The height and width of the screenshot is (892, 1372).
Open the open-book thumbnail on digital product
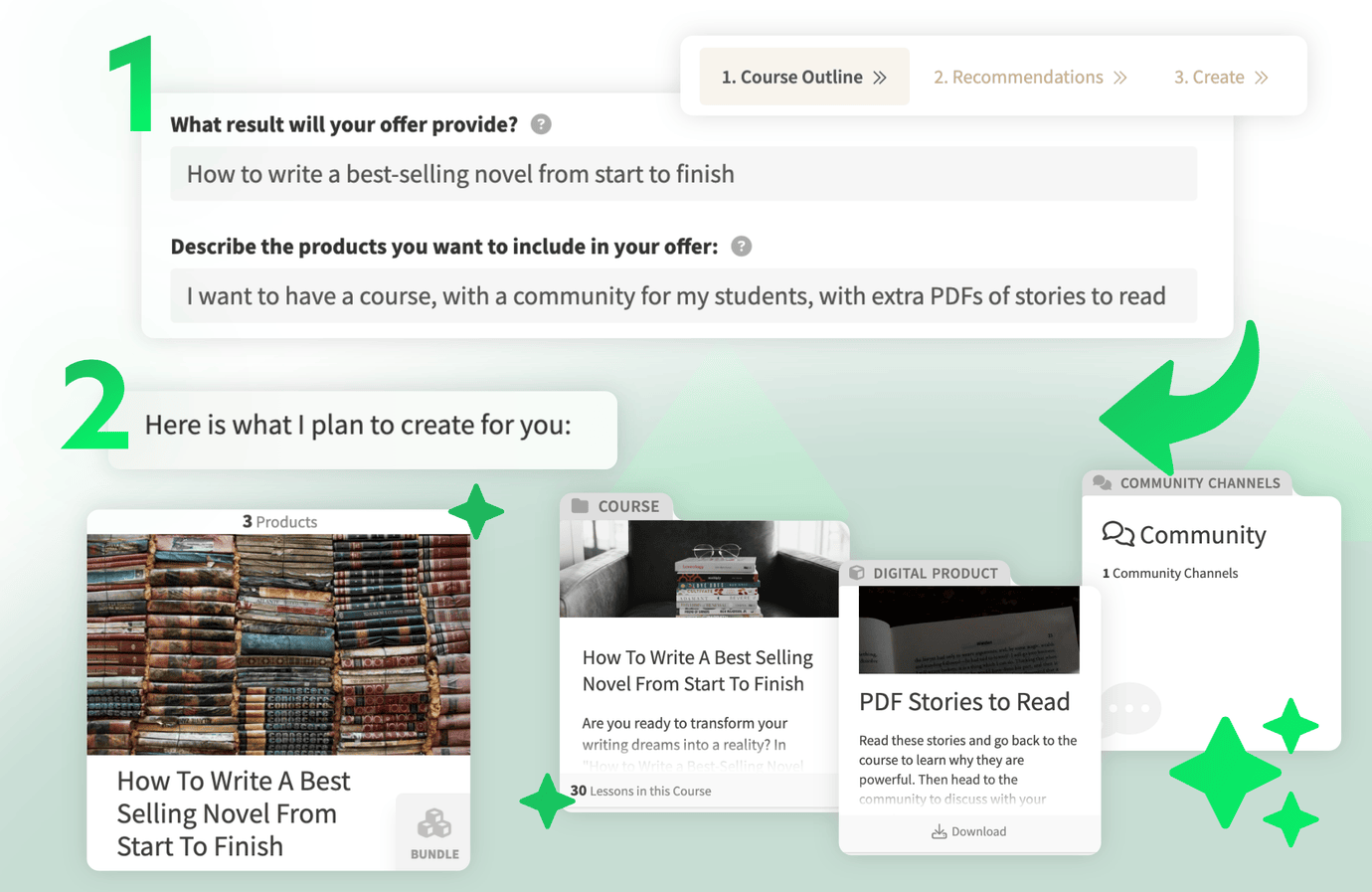click(x=969, y=629)
